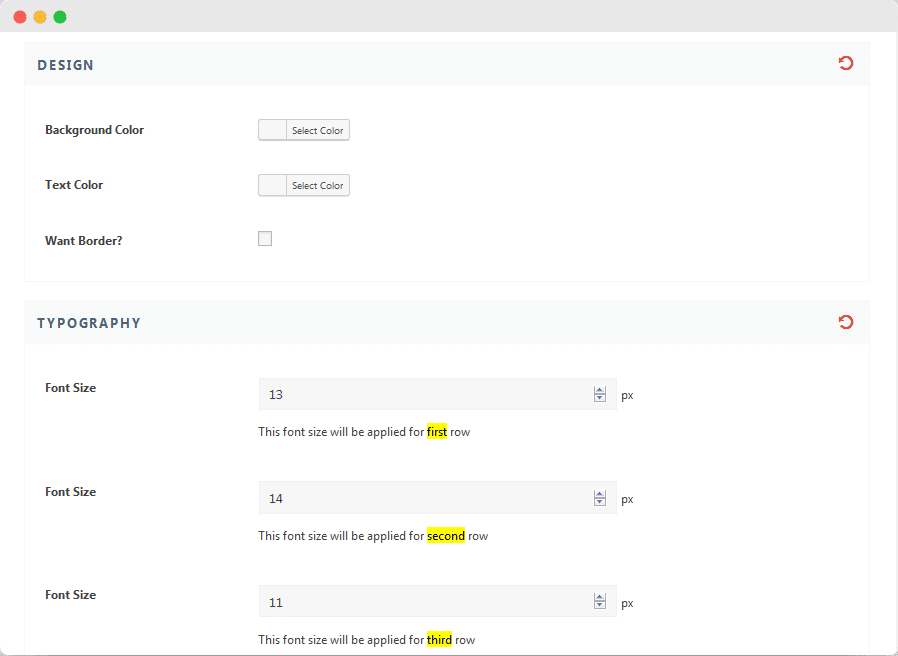This screenshot has height=656, width=898.
Task: Enable the Want Border checkbox
Action: (x=265, y=238)
